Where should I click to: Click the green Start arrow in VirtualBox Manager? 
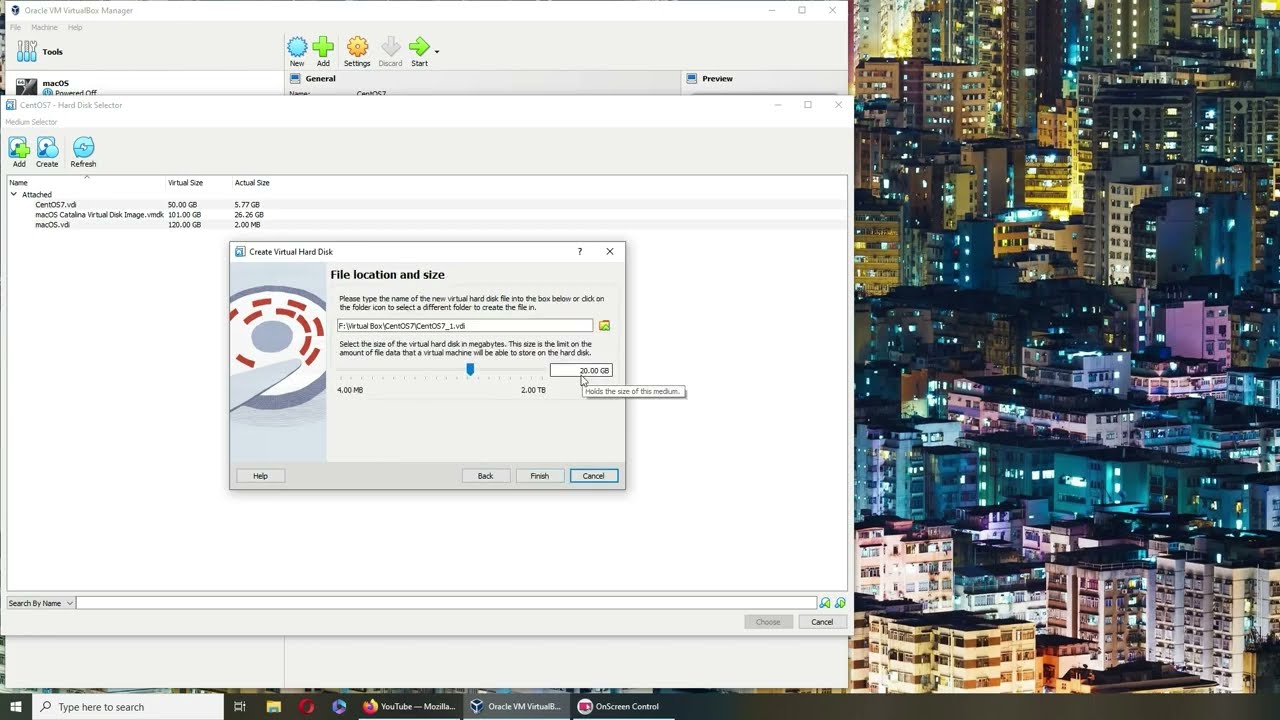[419, 47]
